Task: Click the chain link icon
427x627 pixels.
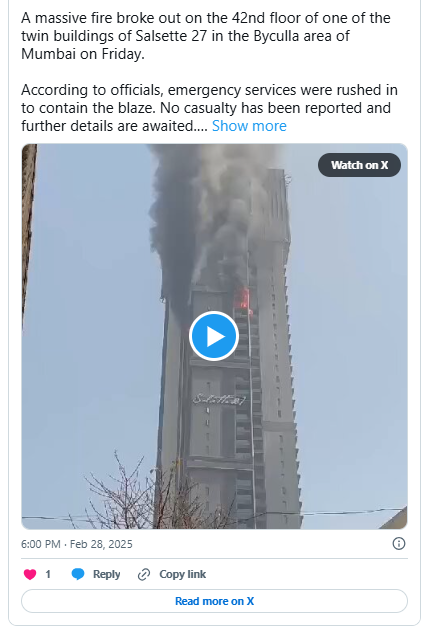Action: pyautogui.click(x=144, y=574)
